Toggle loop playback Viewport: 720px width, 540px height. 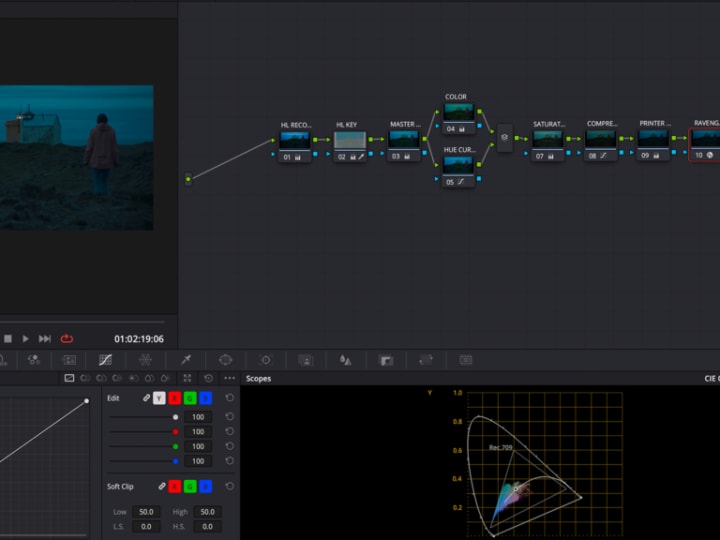pyautogui.click(x=67, y=338)
